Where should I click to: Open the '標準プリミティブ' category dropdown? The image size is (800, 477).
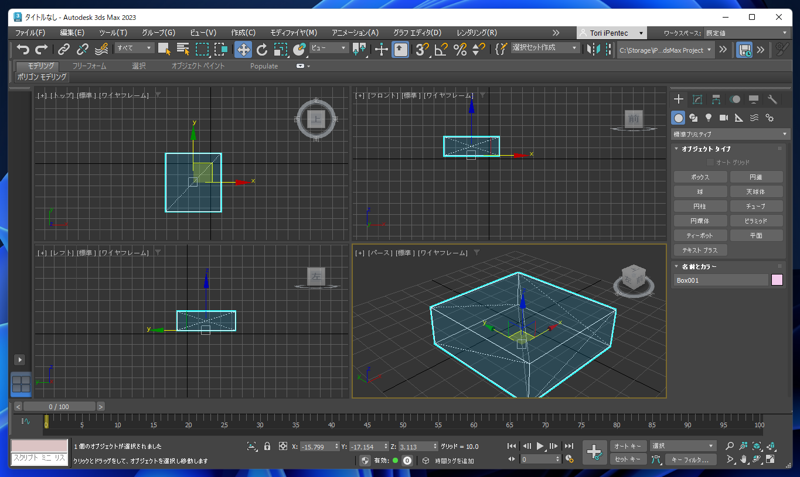730,134
